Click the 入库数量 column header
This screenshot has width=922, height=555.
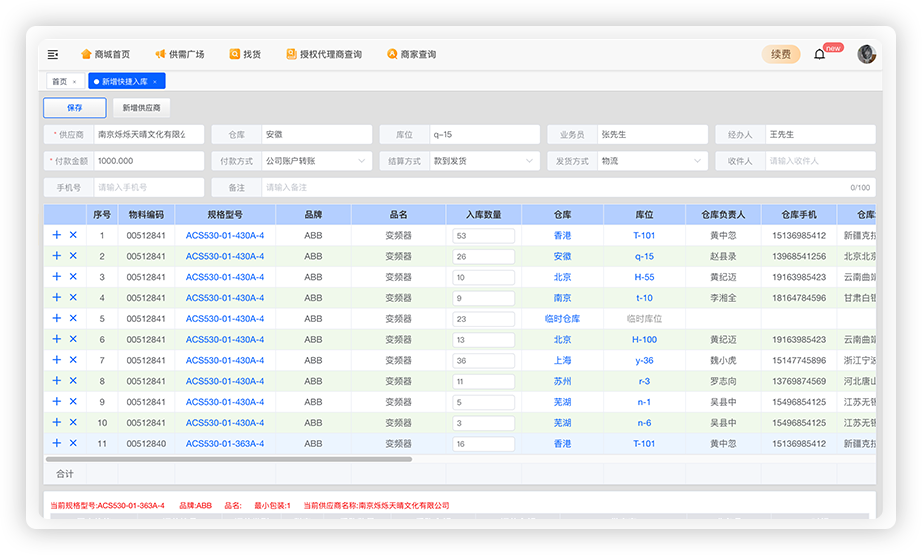pos(483,215)
